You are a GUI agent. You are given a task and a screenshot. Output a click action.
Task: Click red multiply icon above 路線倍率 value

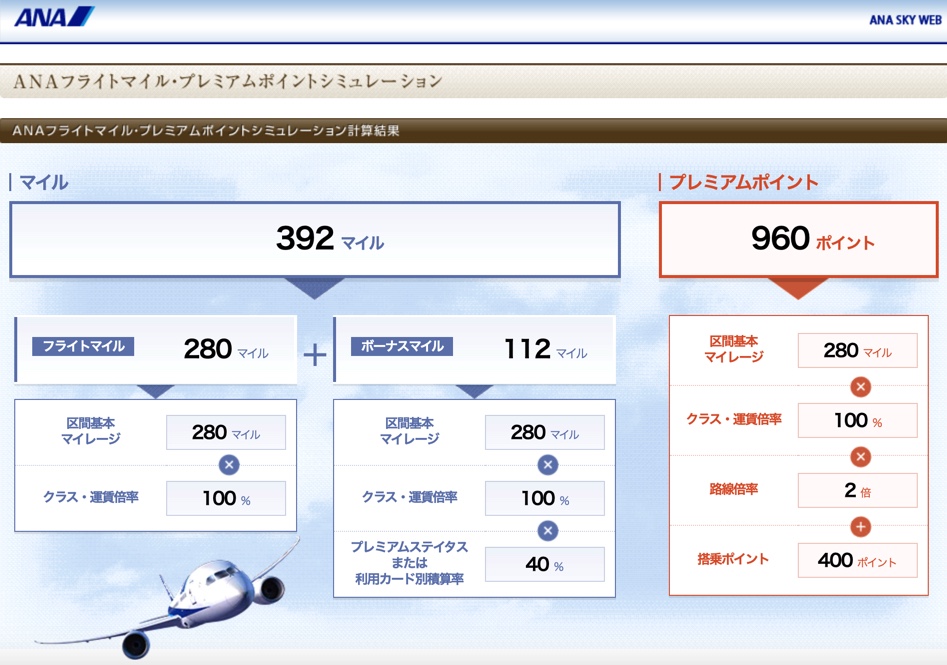click(861, 457)
